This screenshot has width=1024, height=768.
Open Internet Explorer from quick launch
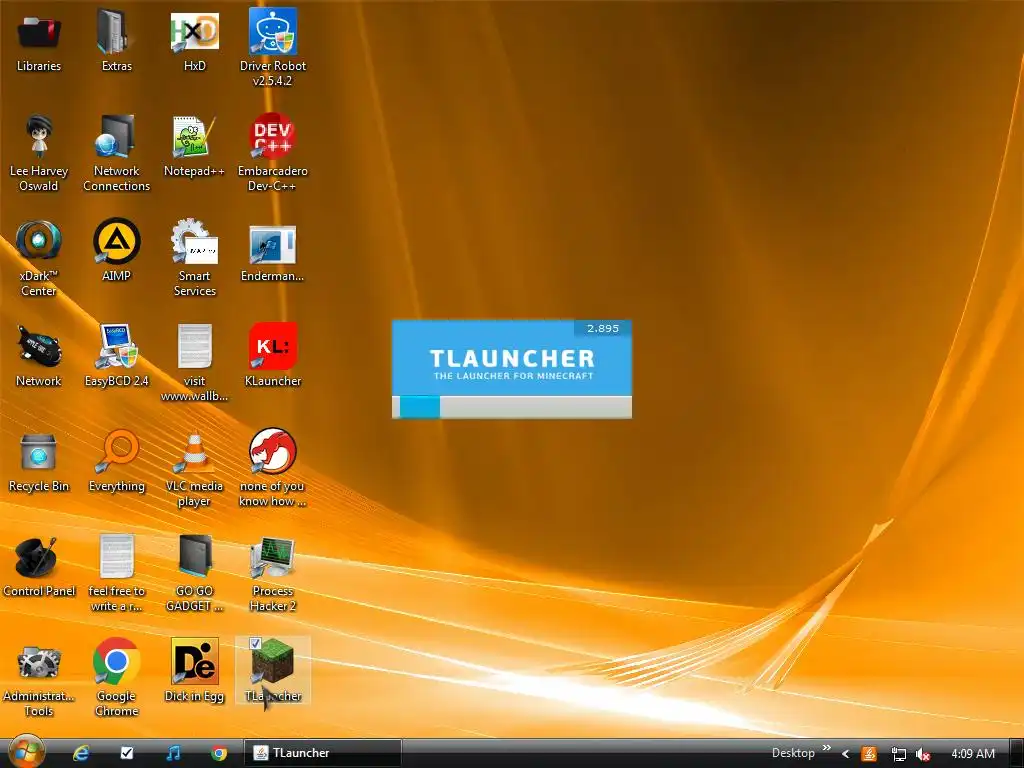tap(81, 753)
